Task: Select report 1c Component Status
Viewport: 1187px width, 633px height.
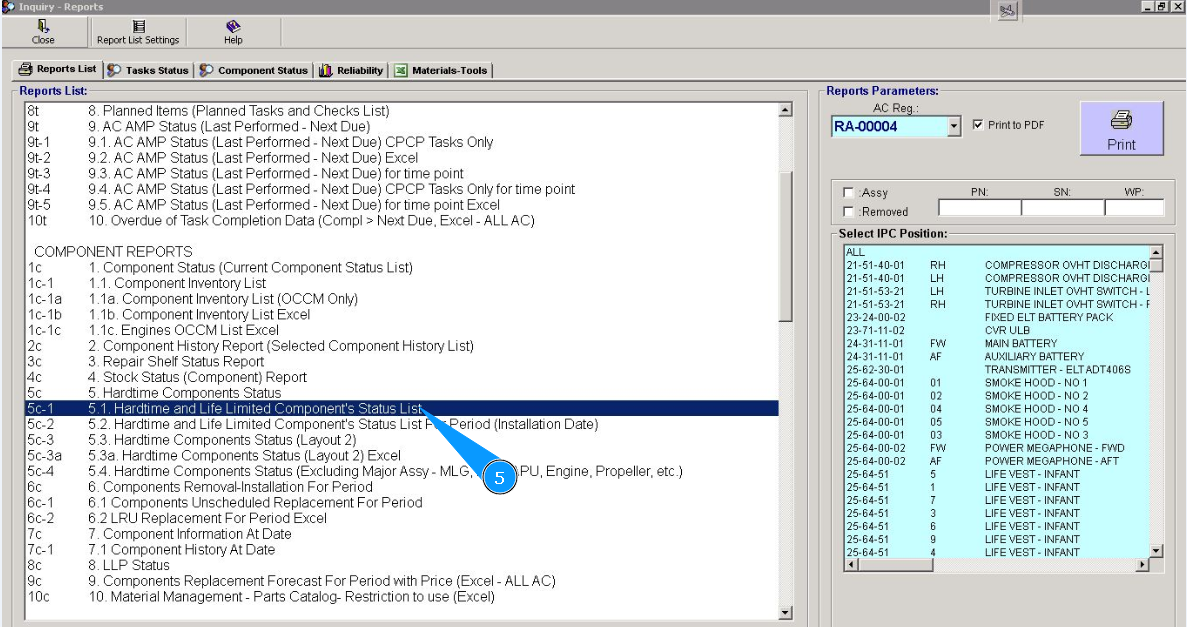Action: (402, 267)
